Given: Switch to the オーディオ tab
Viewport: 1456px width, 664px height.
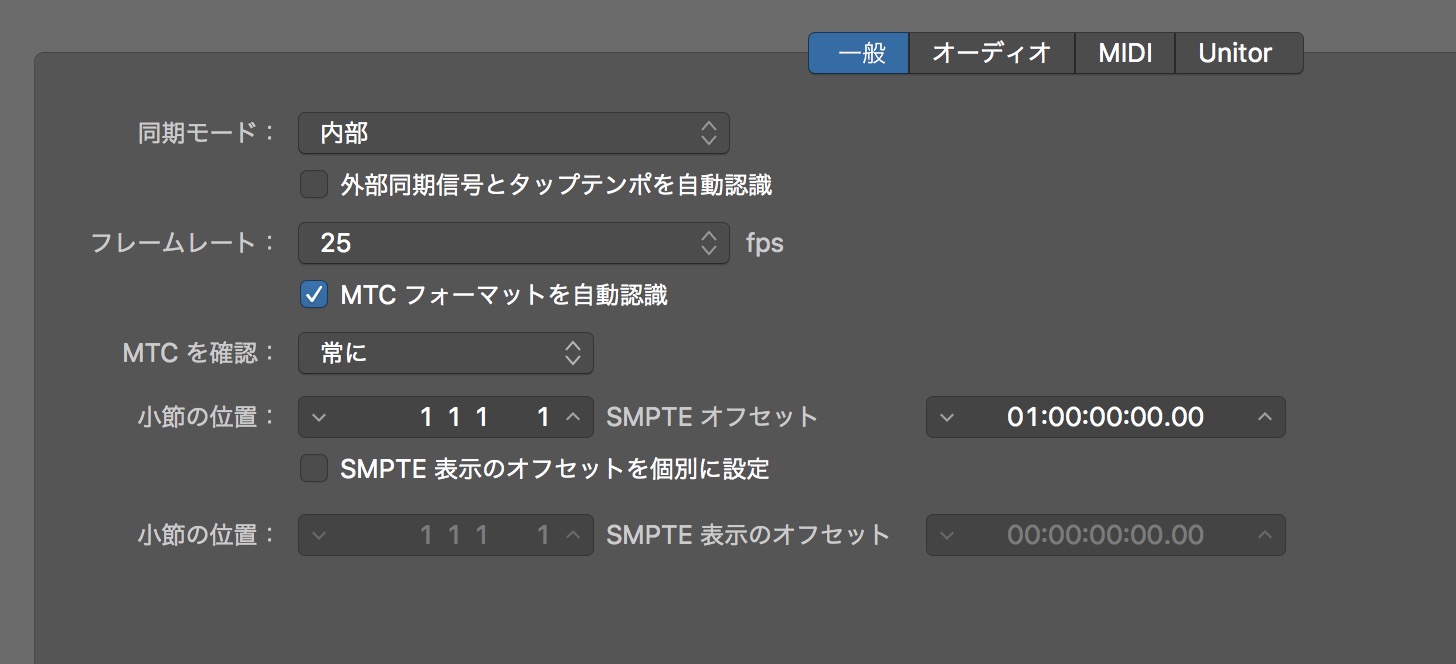Looking at the screenshot, I should [x=991, y=53].
